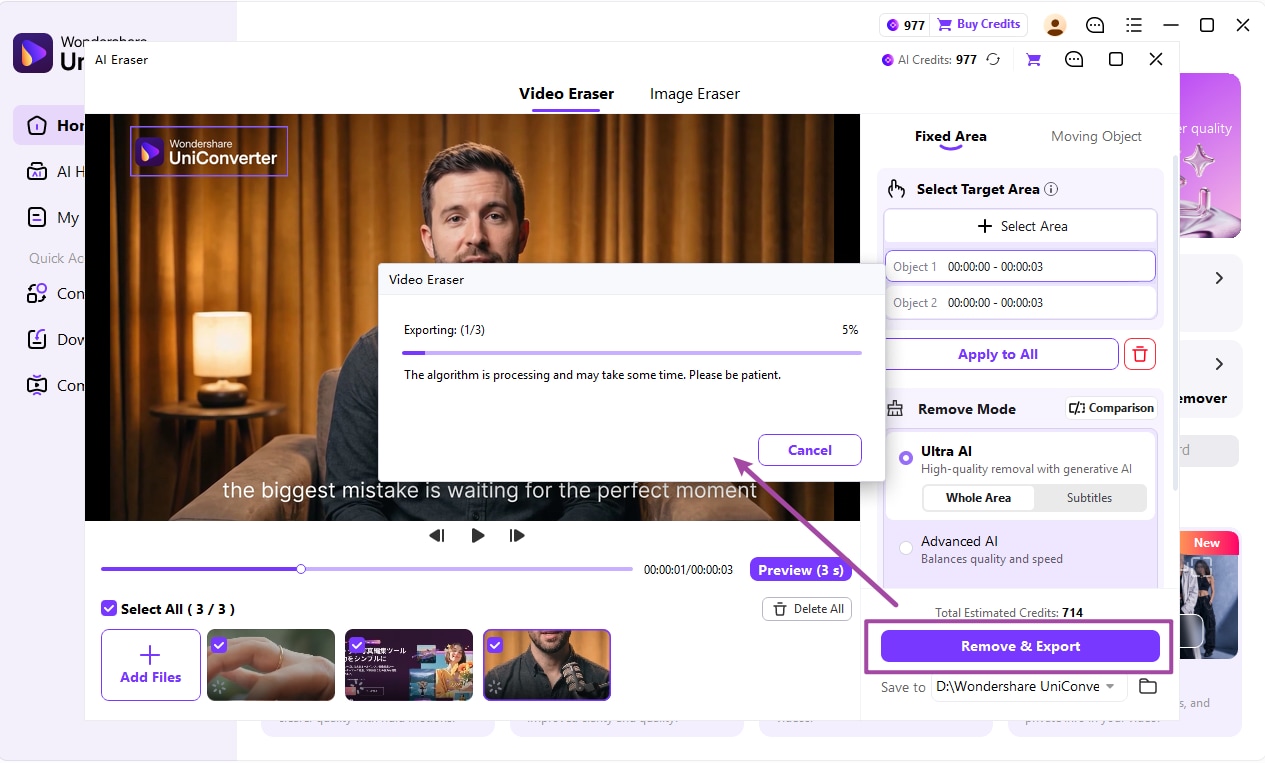1265x763 pixels.
Task: Choose the Whole Area segment
Action: click(978, 498)
